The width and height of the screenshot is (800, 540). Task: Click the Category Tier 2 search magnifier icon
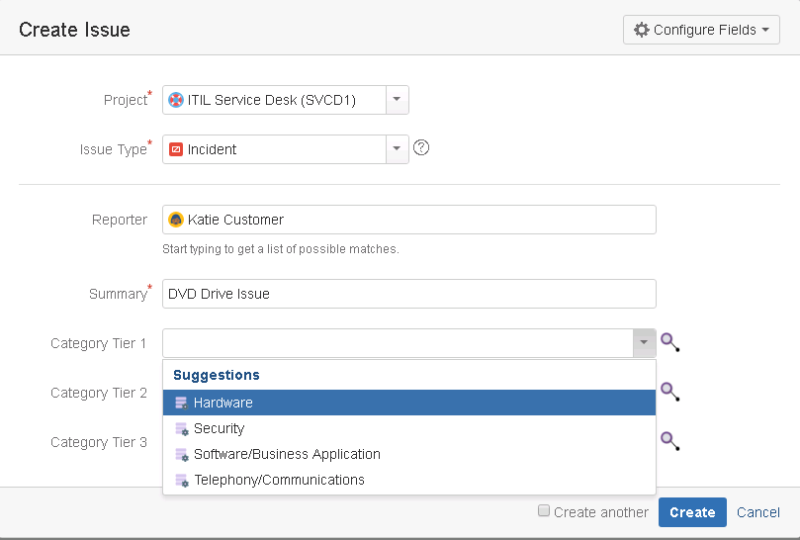pyautogui.click(x=670, y=392)
